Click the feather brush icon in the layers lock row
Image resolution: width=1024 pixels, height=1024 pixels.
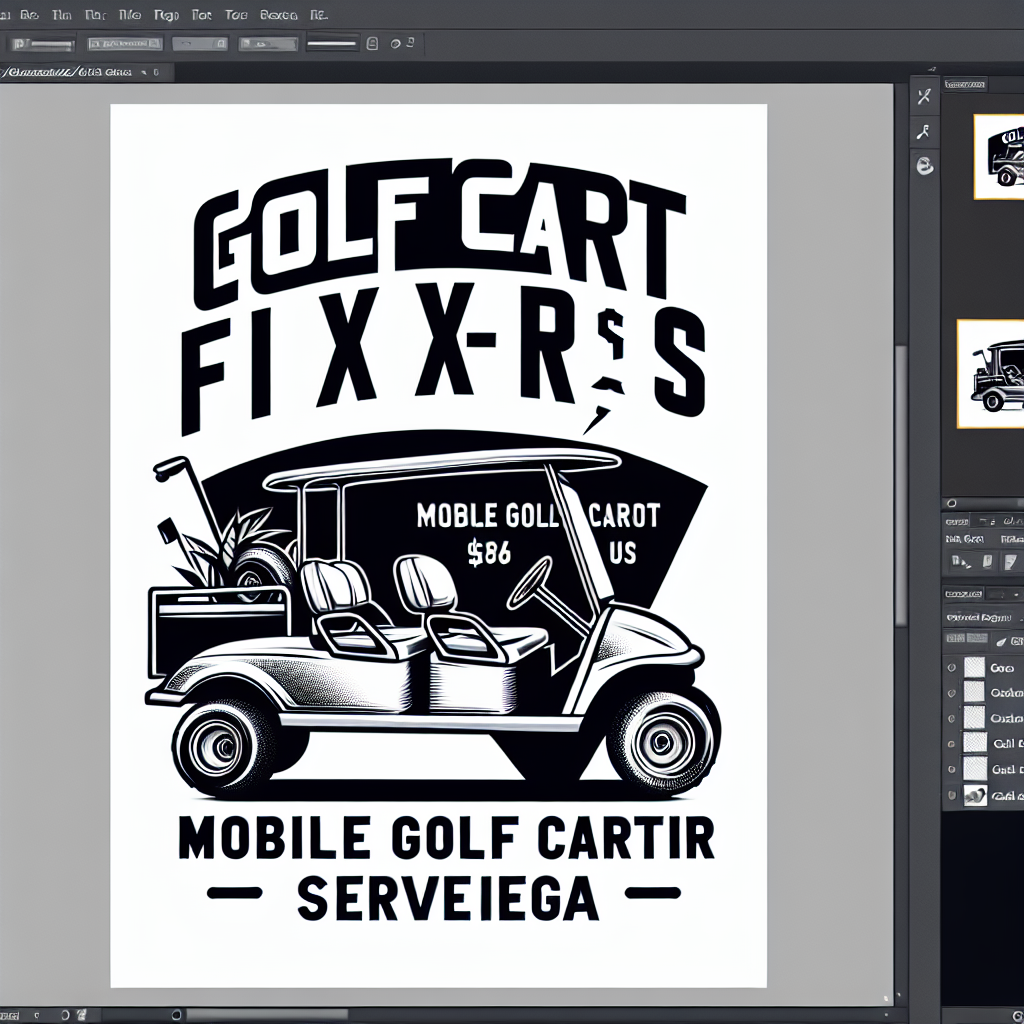click(1002, 642)
